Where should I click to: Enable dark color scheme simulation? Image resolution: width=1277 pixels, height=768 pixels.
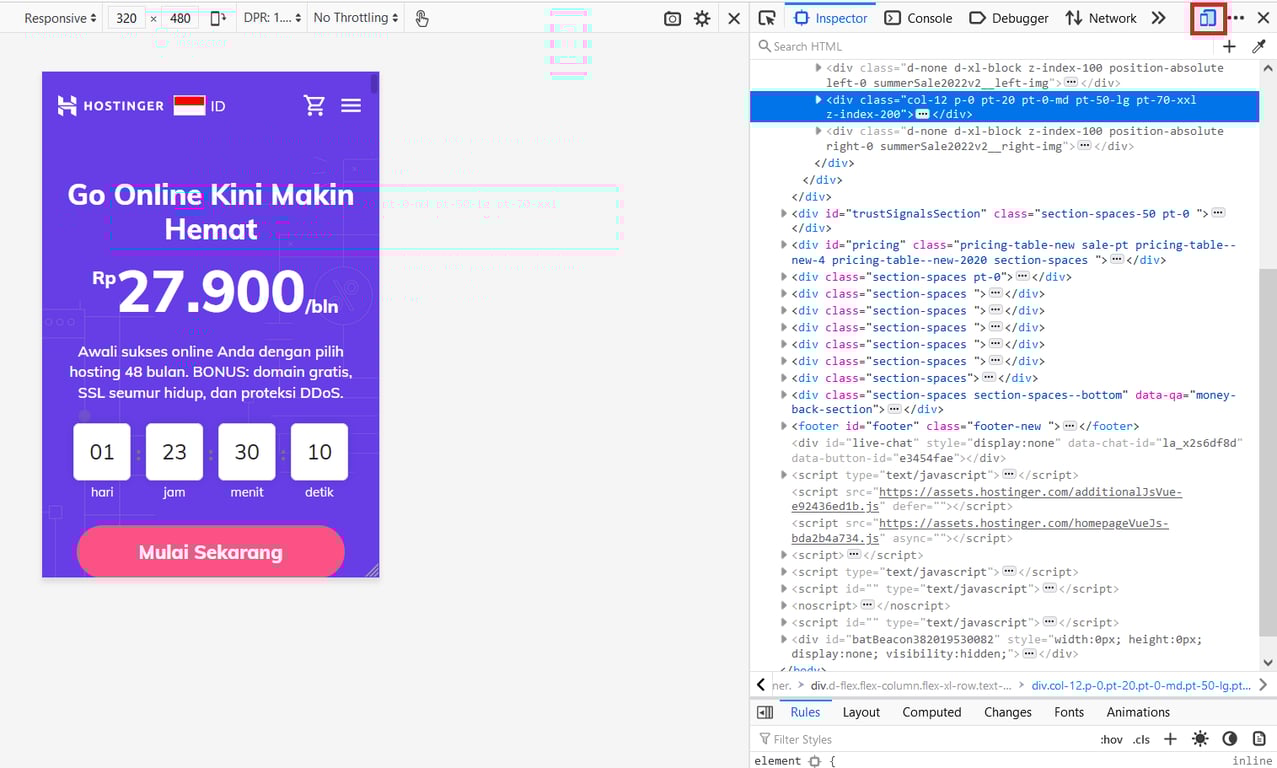pos(1229,738)
